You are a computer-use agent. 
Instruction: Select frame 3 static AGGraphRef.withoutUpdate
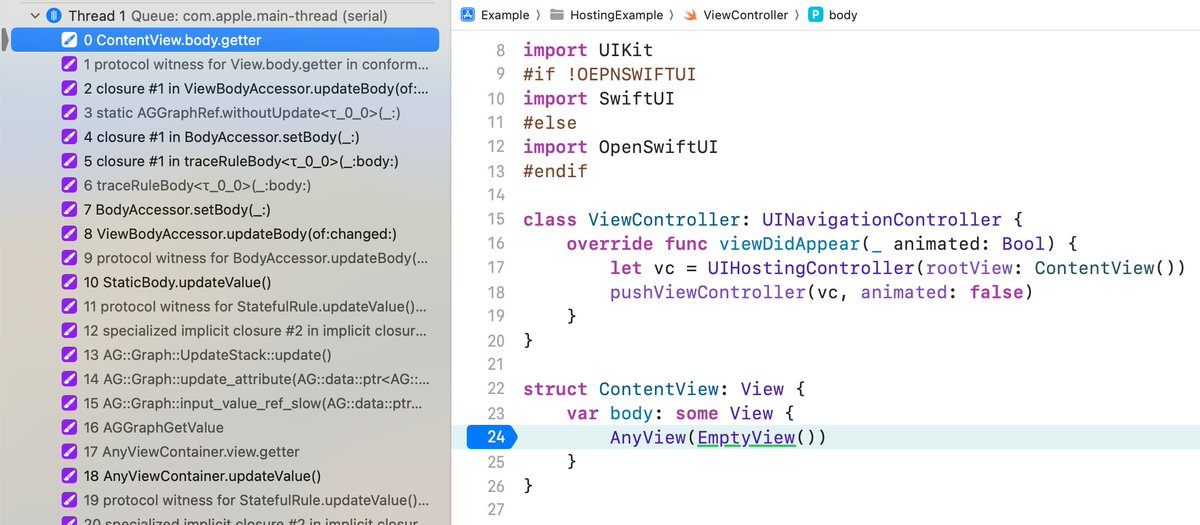pyautogui.click(x=225, y=113)
